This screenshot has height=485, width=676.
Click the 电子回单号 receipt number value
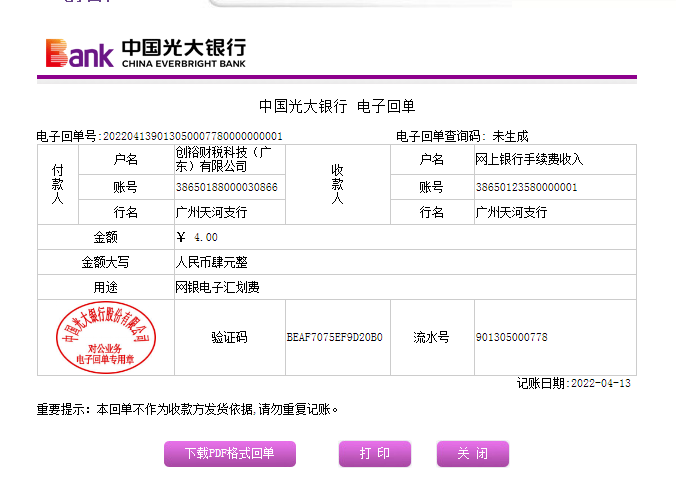(x=193, y=136)
